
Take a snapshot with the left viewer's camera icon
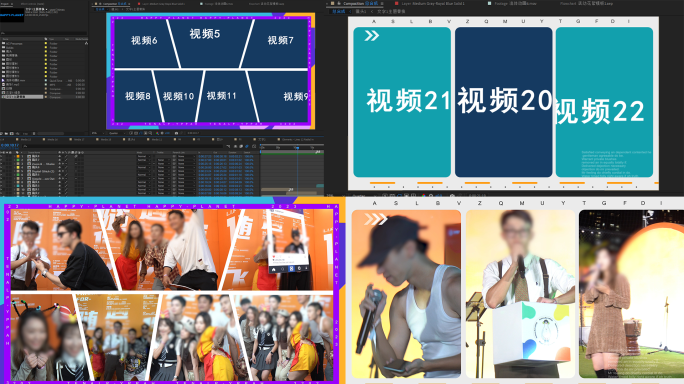point(176,133)
